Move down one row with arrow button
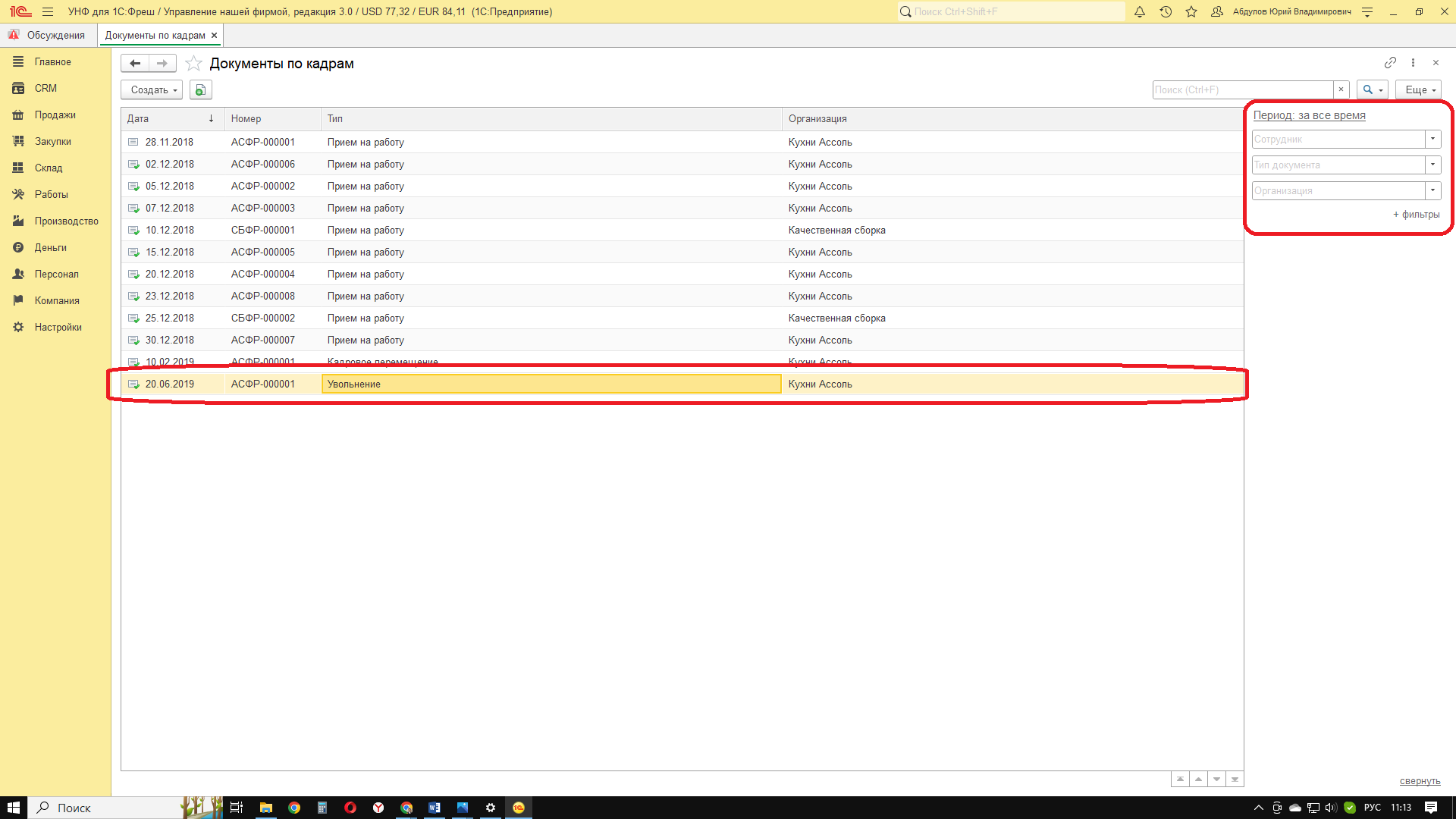Viewport: 1456px width, 819px height. point(1216,779)
